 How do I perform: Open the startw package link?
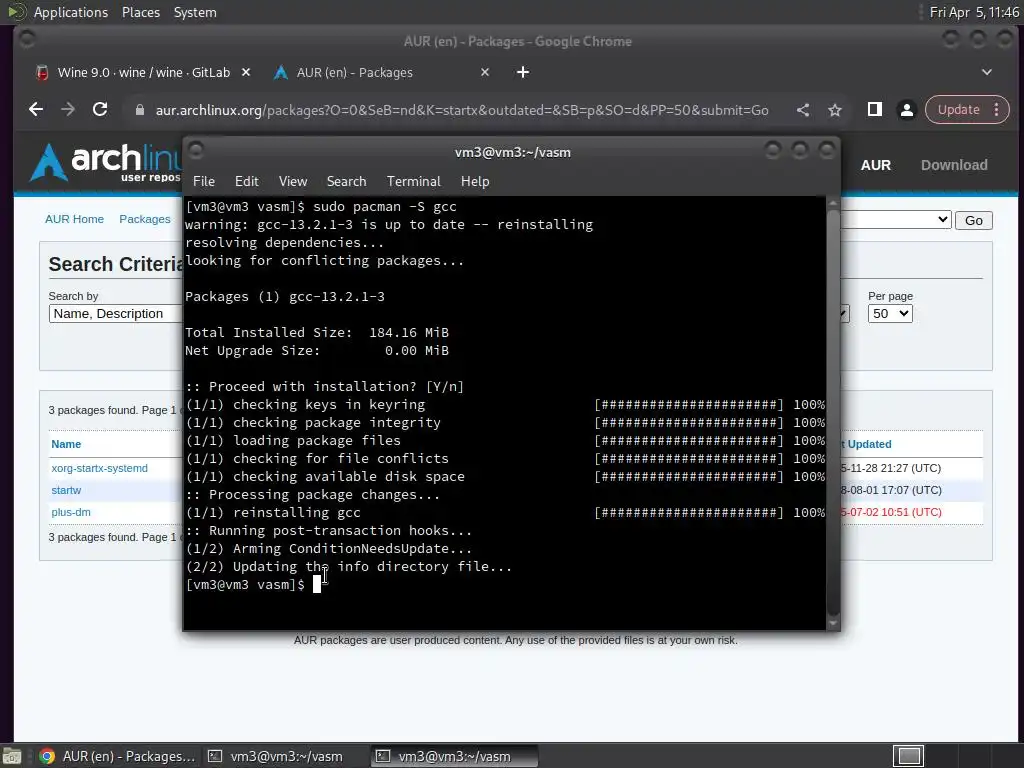point(66,490)
